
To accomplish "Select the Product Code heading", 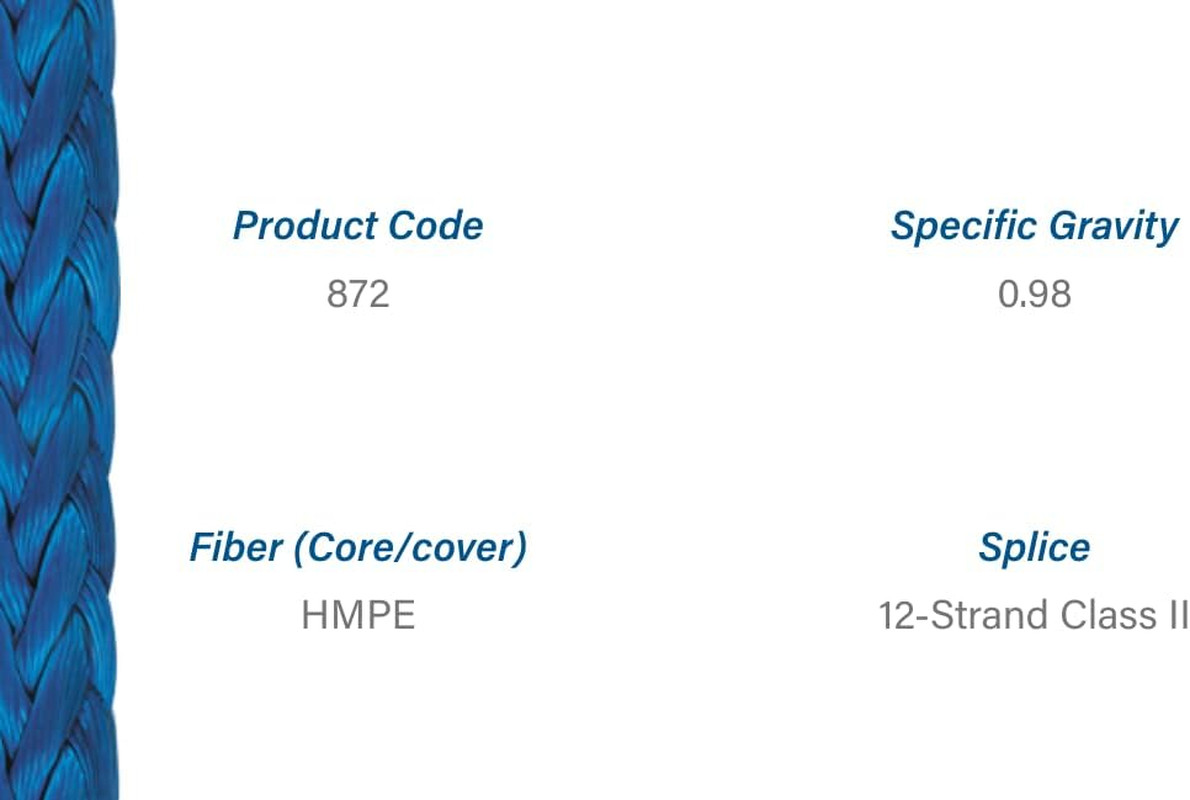I will pos(357,225).
